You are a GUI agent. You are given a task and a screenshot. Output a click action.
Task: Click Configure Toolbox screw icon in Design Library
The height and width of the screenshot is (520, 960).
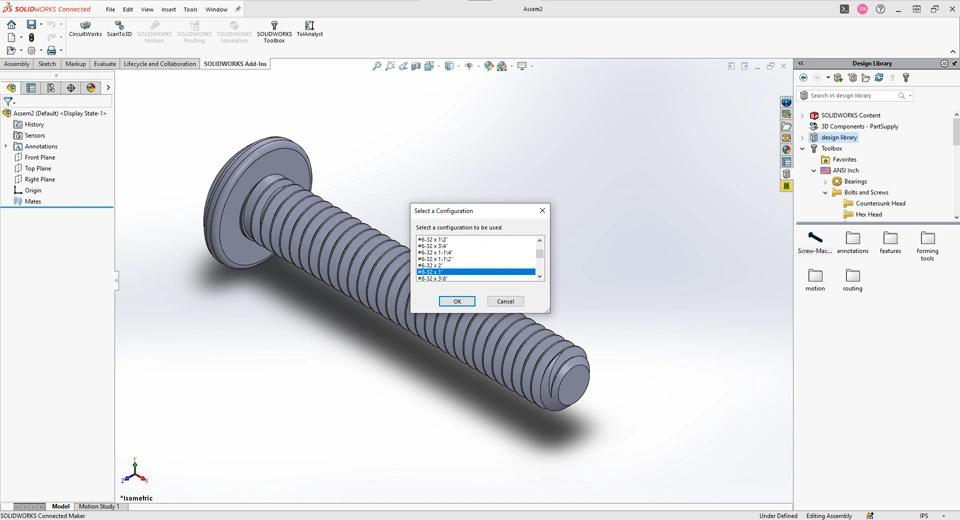[x=906, y=78]
